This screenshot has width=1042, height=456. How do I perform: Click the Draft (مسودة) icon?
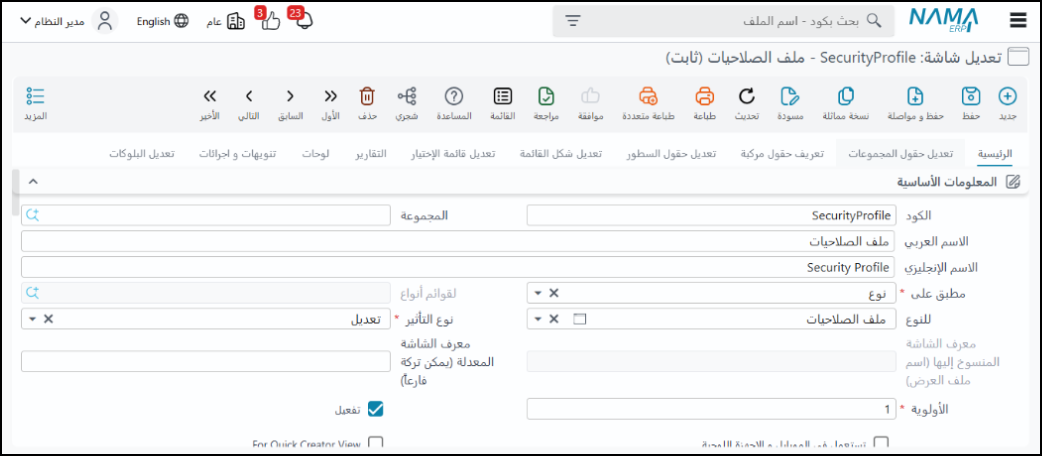790,97
